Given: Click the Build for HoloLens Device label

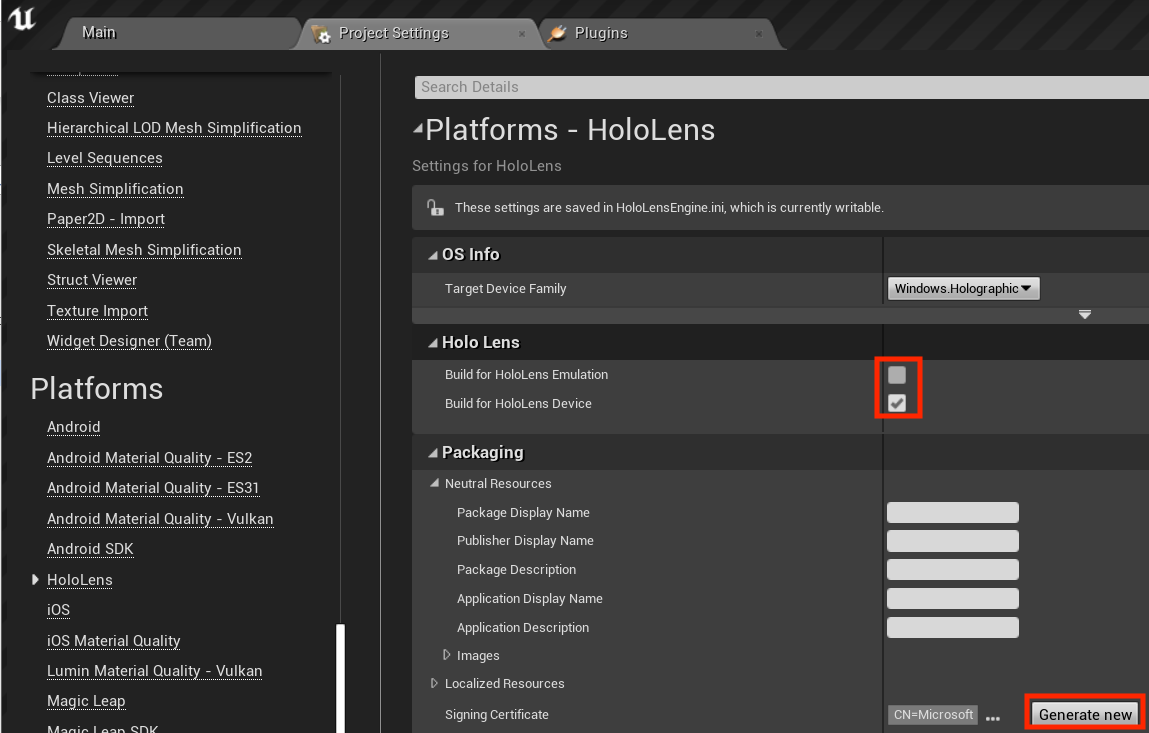Looking at the screenshot, I should tap(518, 404).
